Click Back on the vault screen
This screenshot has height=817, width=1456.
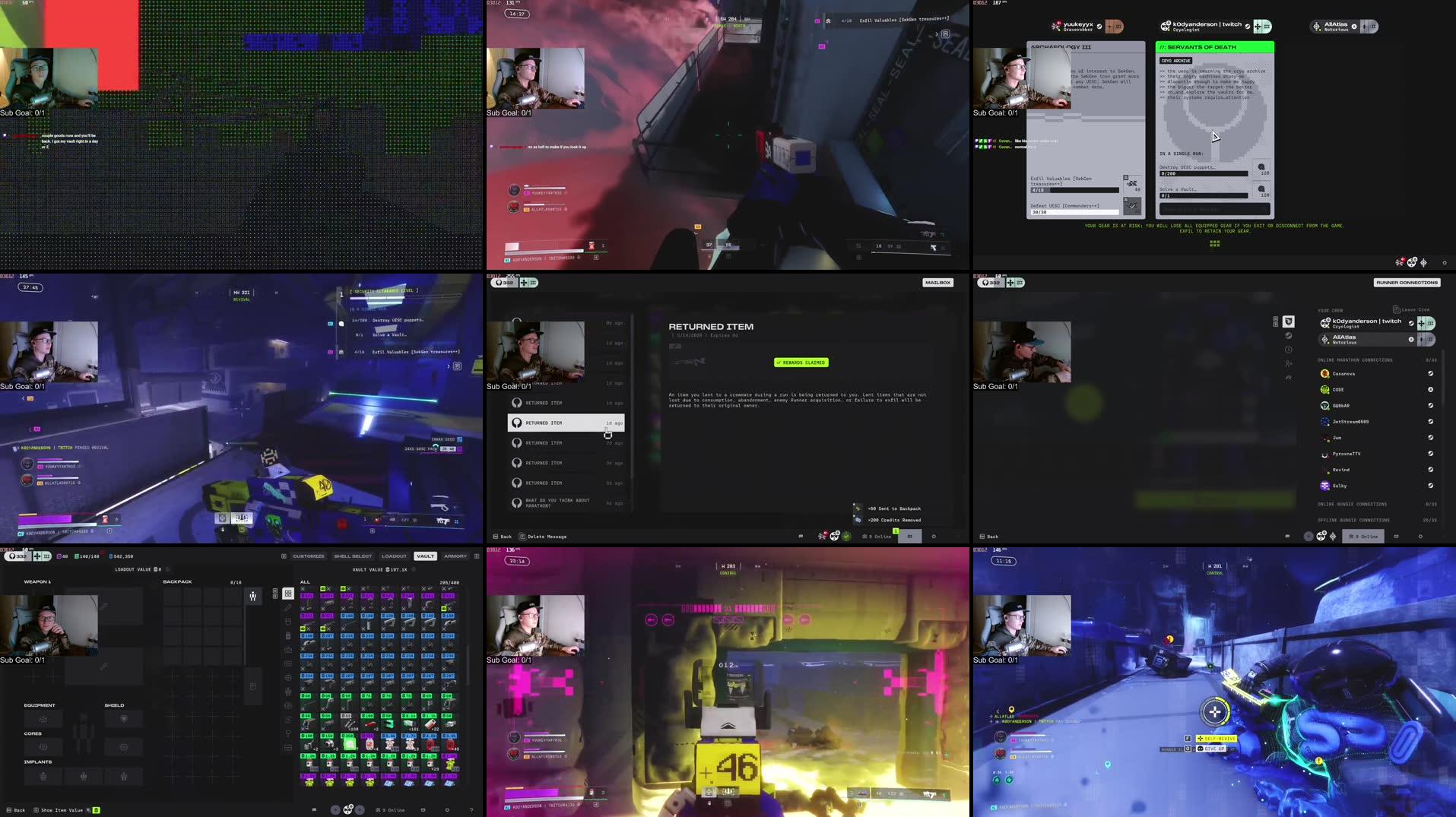[x=16, y=810]
